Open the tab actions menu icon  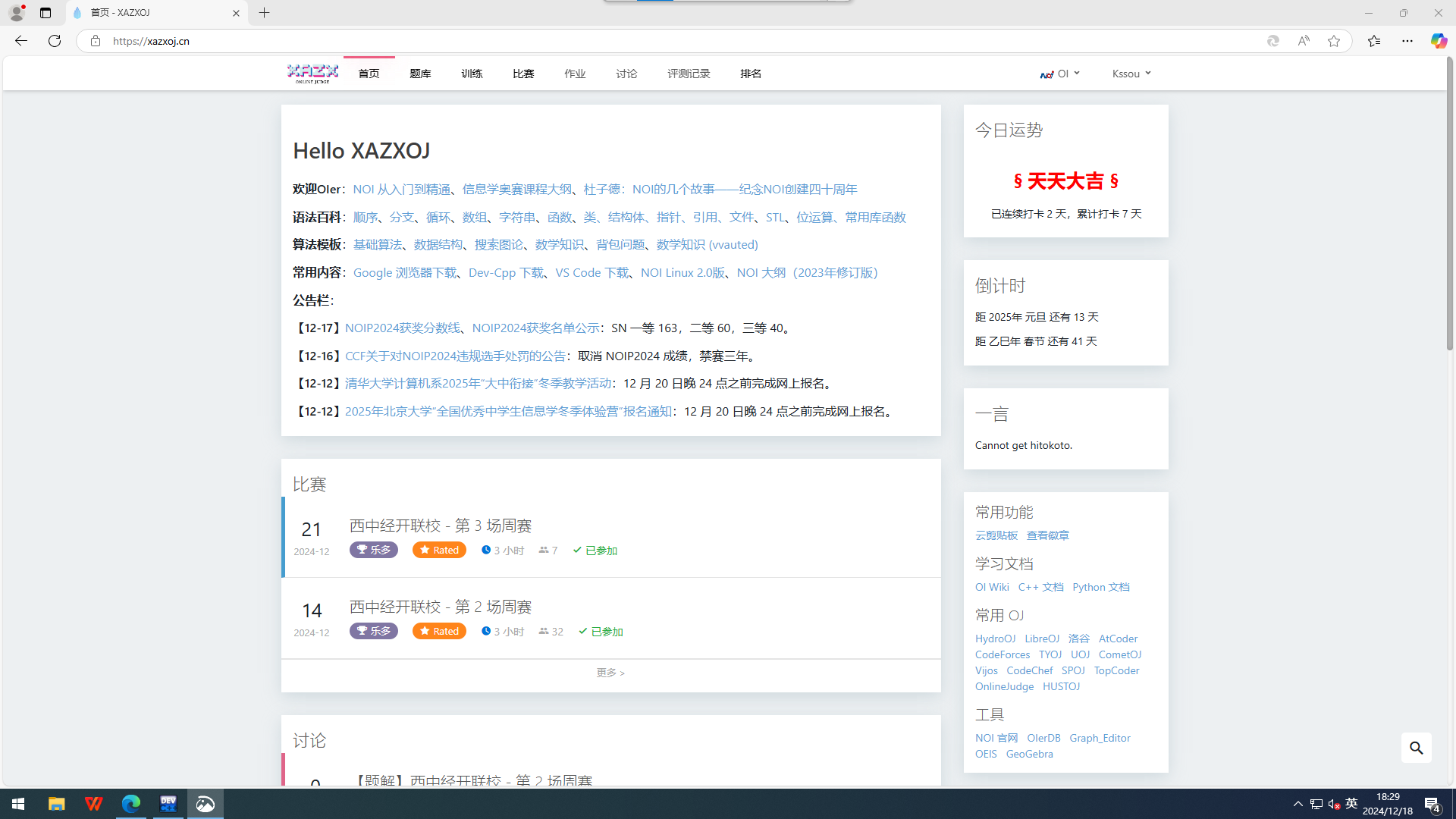click(45, 13)
